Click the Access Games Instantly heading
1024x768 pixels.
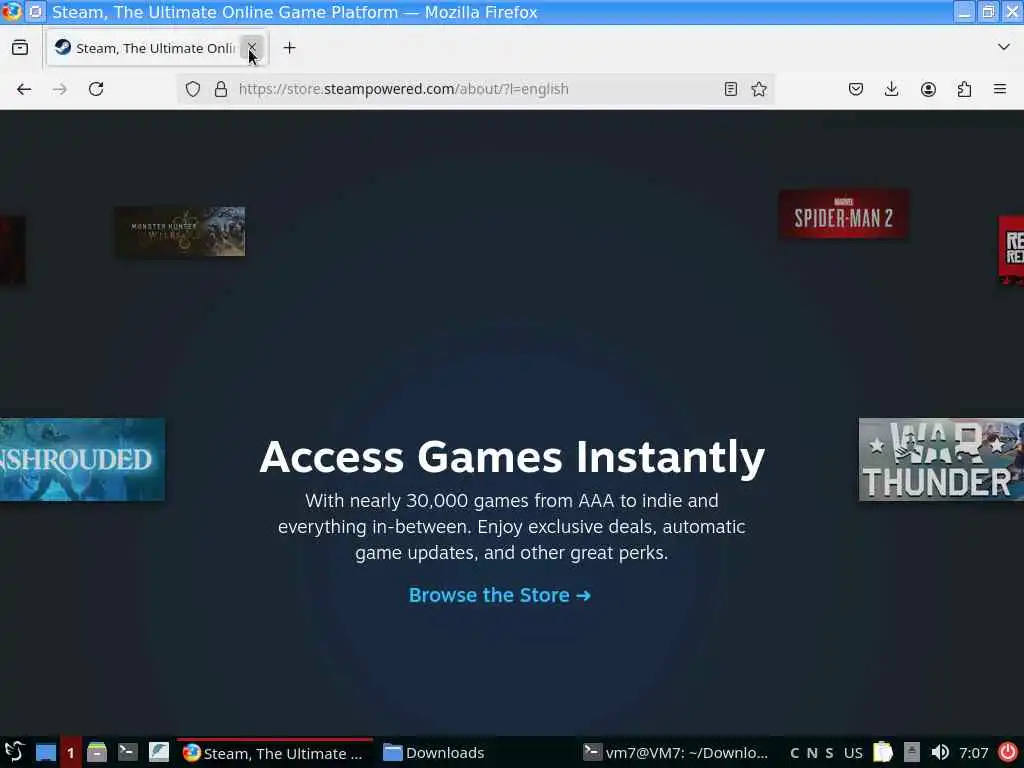[x=512, y=456]
